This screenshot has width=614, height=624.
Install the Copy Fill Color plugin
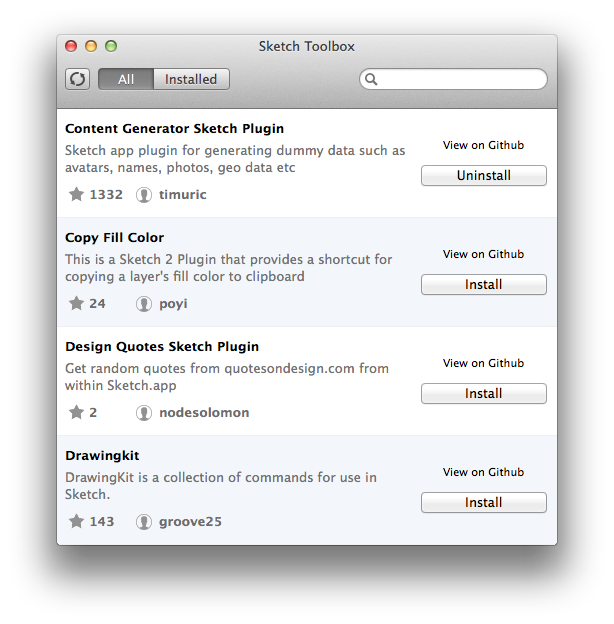point(484,285)
